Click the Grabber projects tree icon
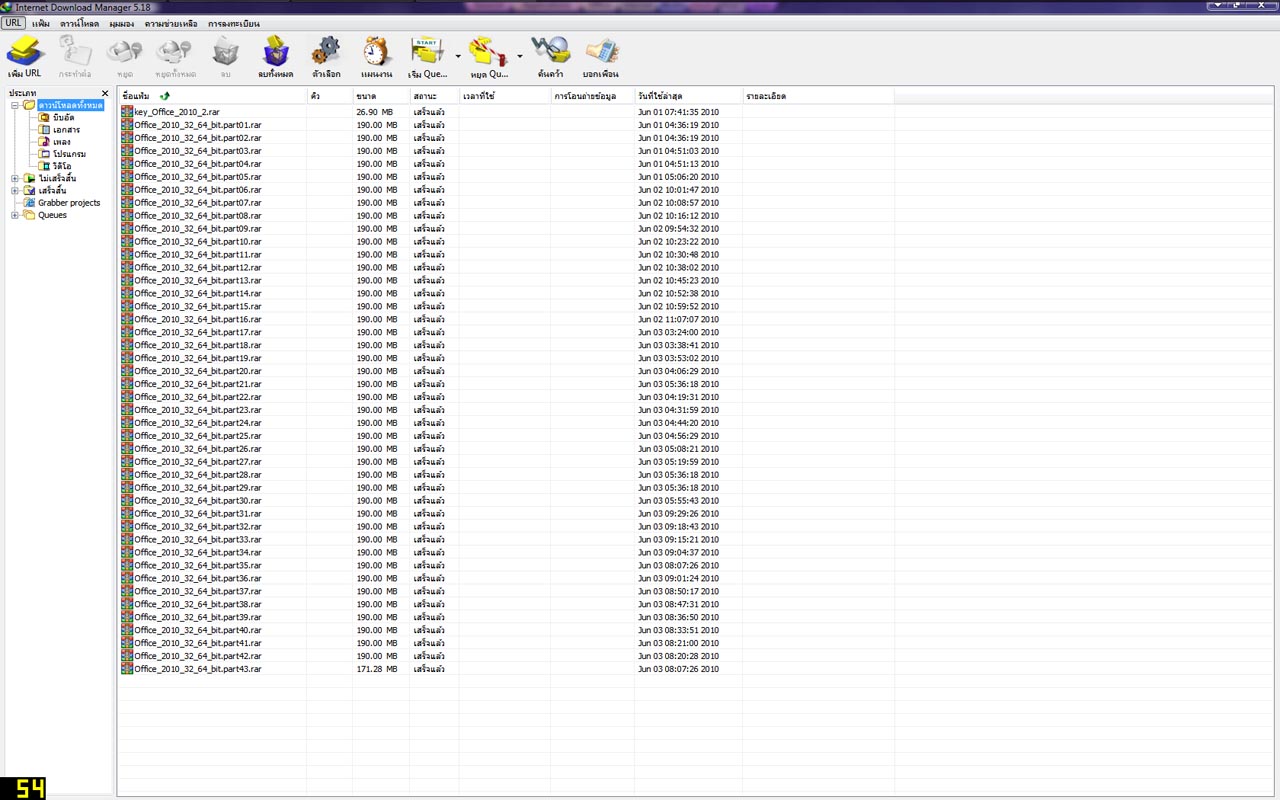 click(x=30, y=203)
